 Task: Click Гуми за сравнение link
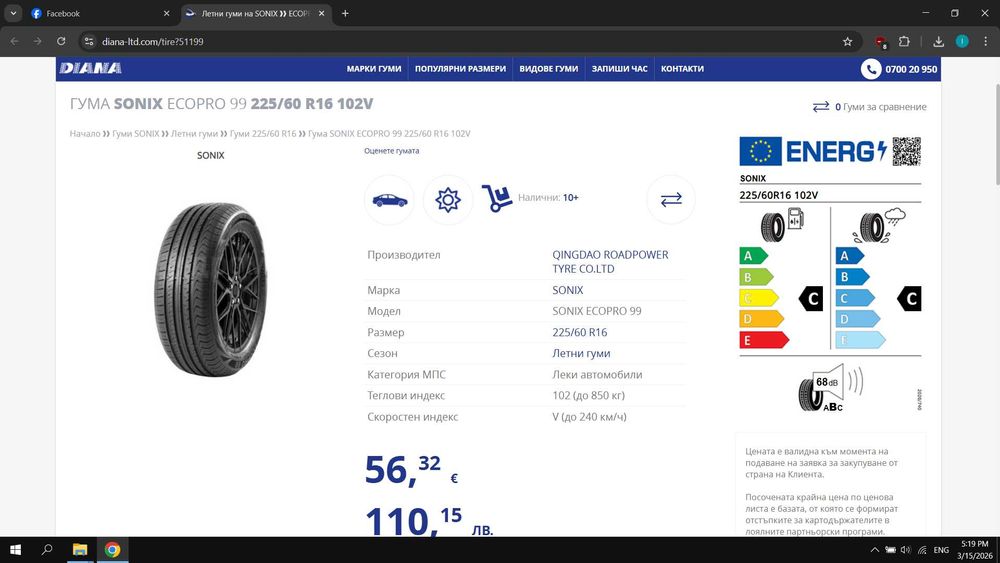(x=881, y=106)
